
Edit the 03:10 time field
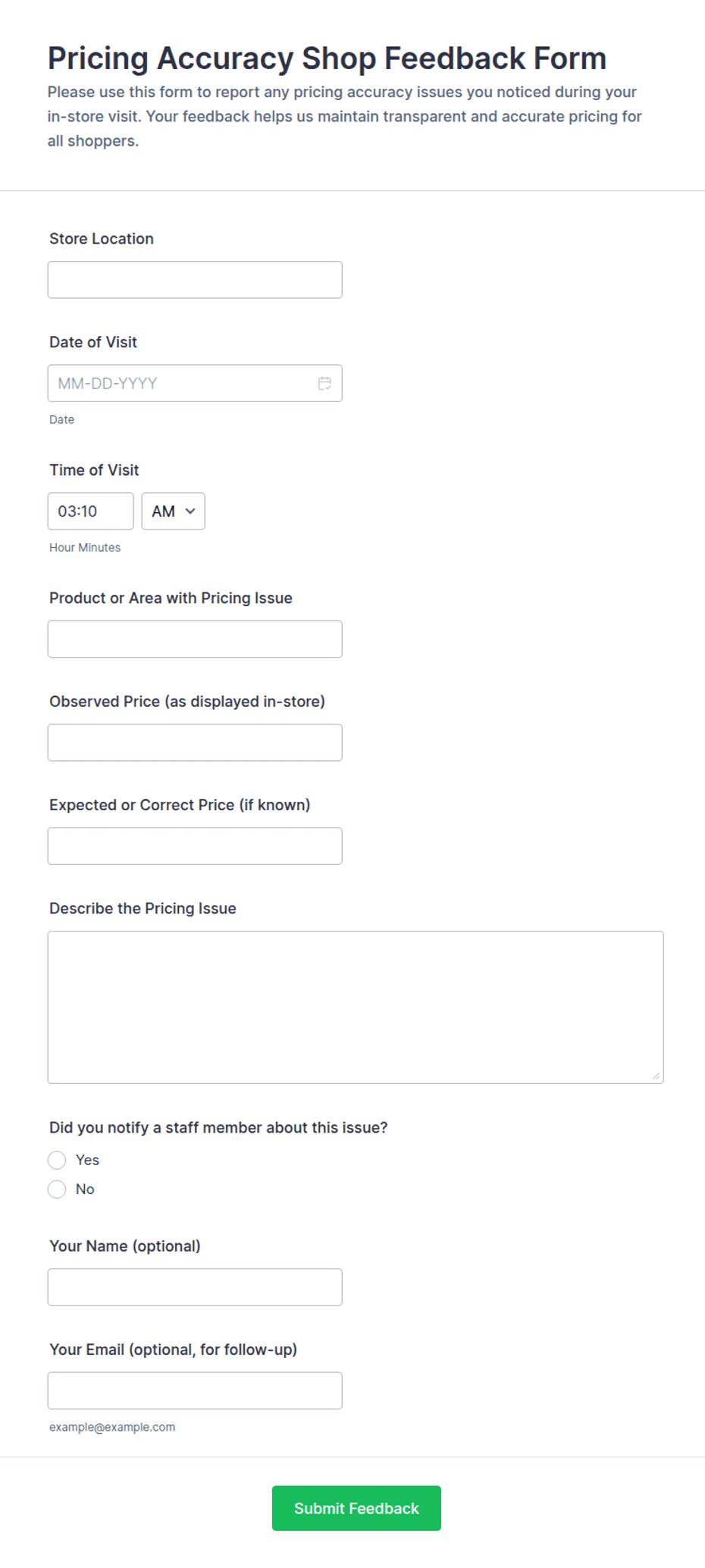90,511
